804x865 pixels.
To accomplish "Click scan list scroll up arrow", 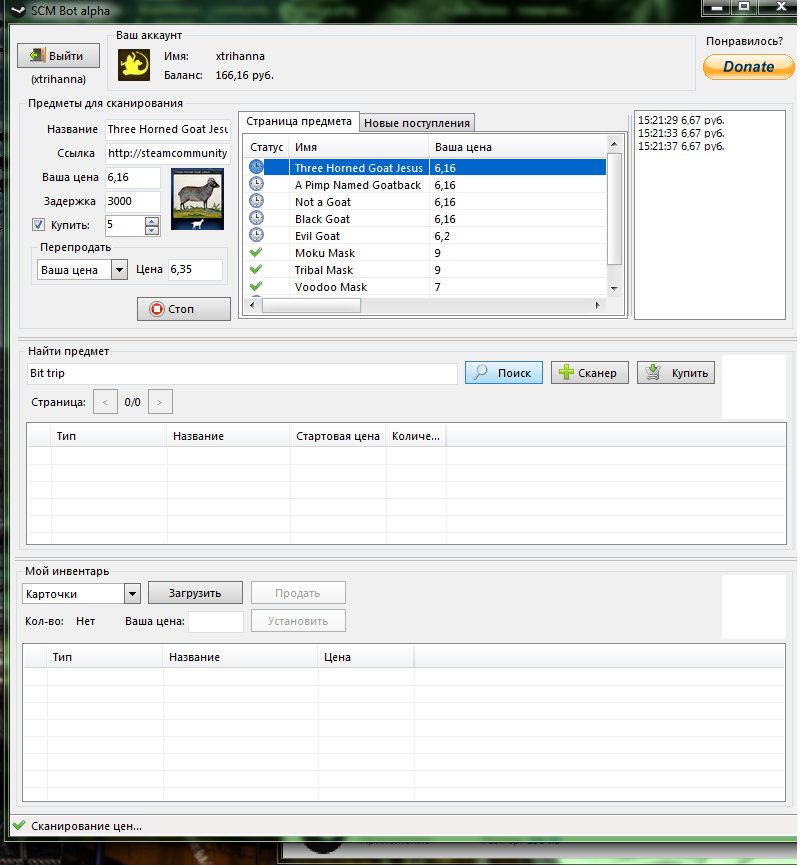I will [614, 144].
